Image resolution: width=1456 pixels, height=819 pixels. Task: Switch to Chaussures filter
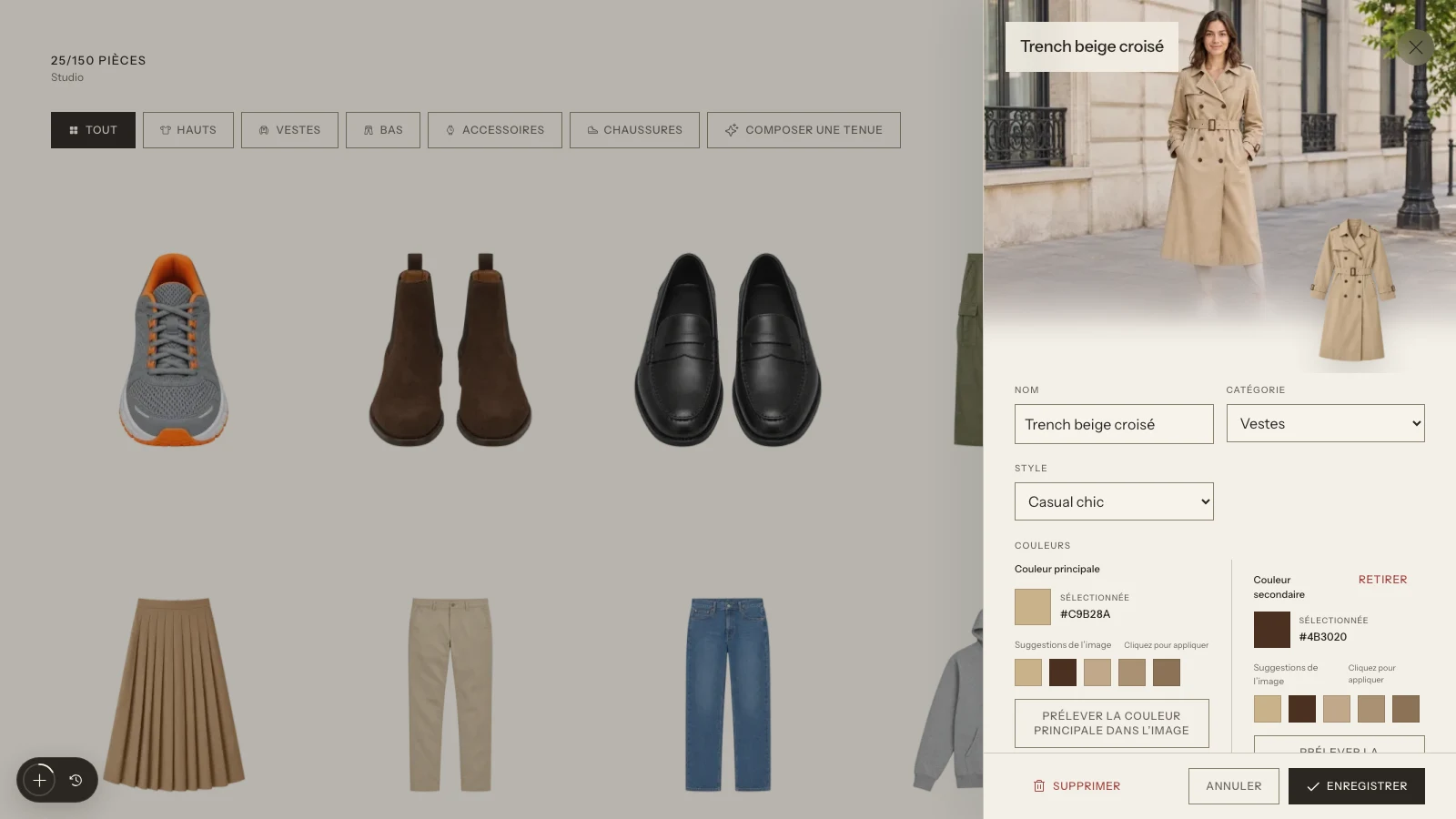[634, 130]
